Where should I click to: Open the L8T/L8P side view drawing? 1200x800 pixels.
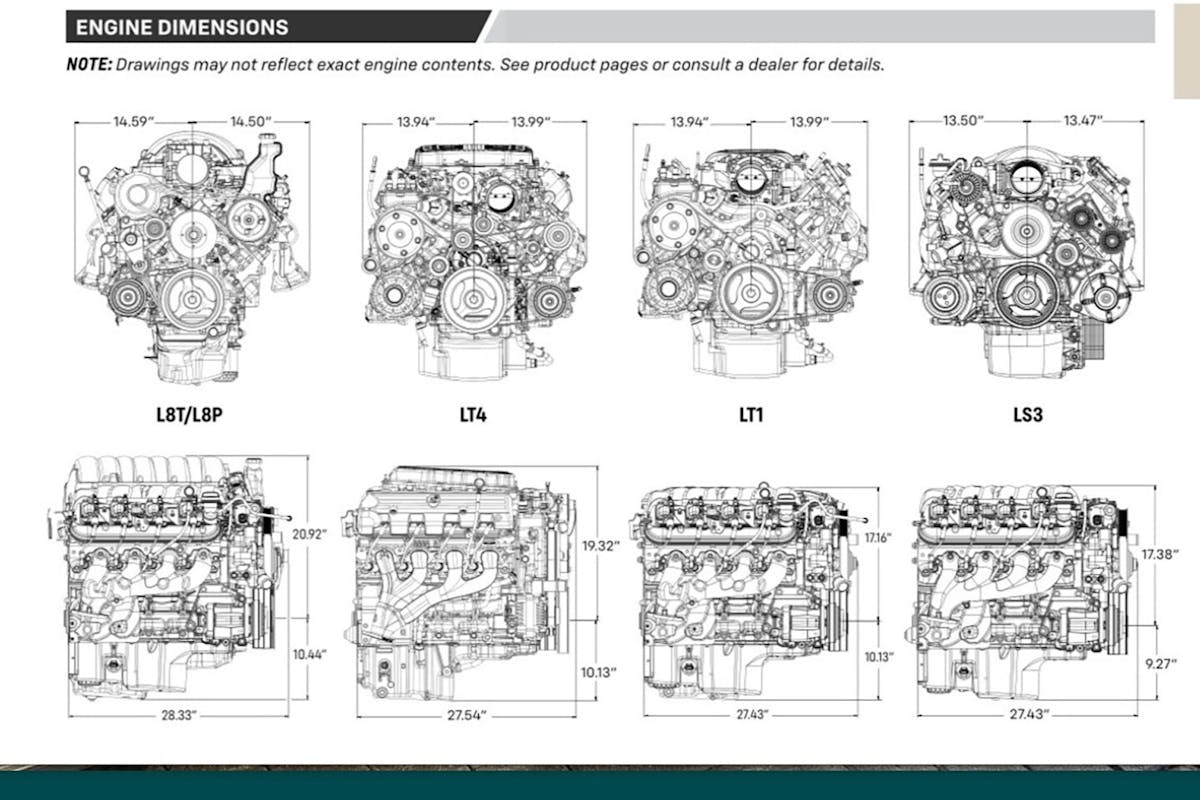(165, 578)
